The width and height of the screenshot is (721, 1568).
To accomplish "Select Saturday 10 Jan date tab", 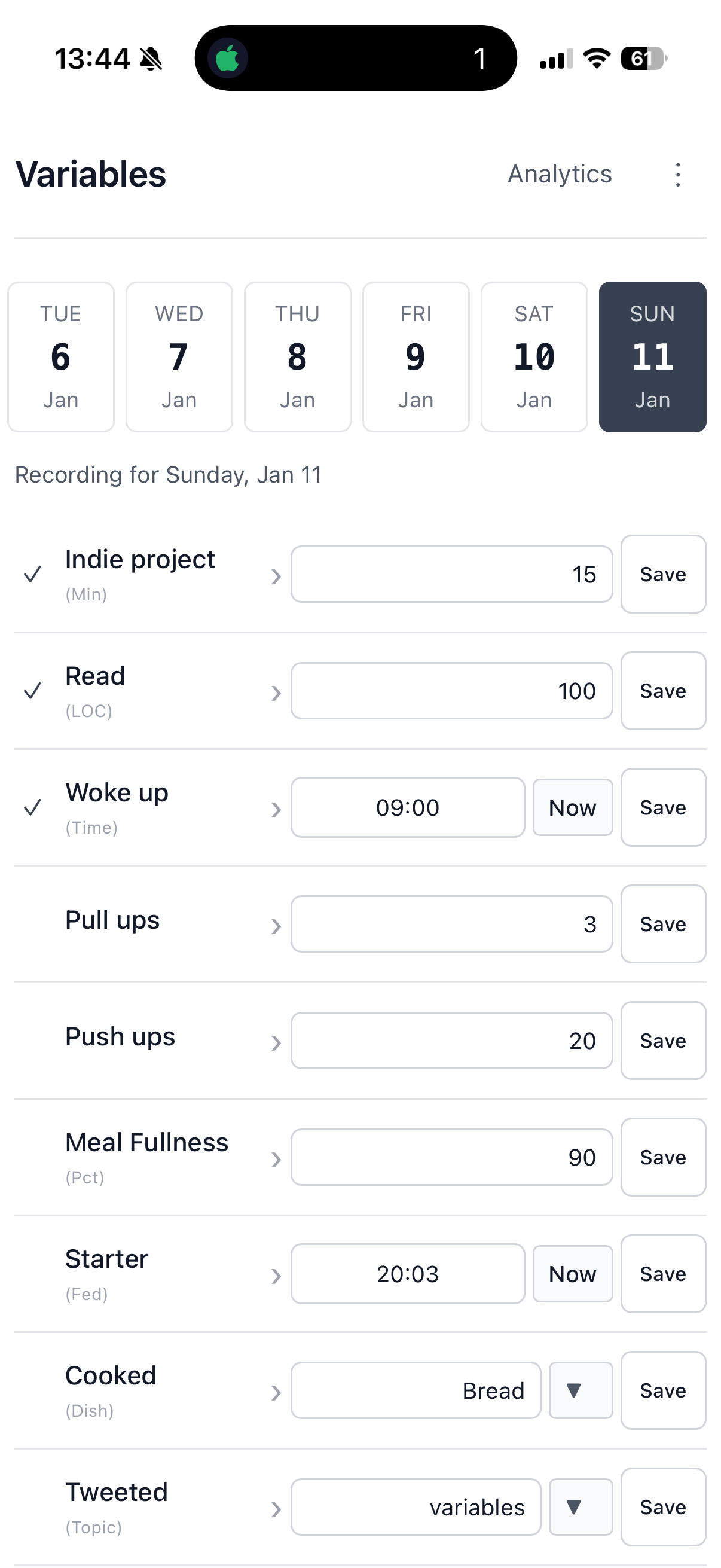I will point(534,356).
